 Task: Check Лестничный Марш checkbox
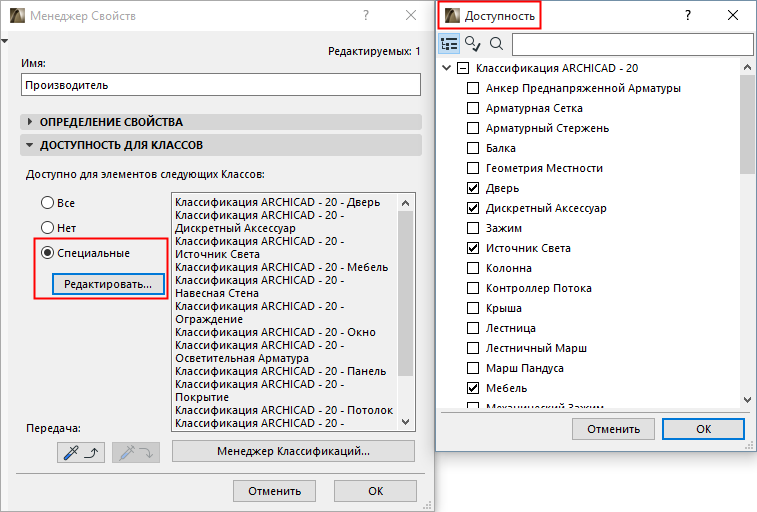point(473,348)
